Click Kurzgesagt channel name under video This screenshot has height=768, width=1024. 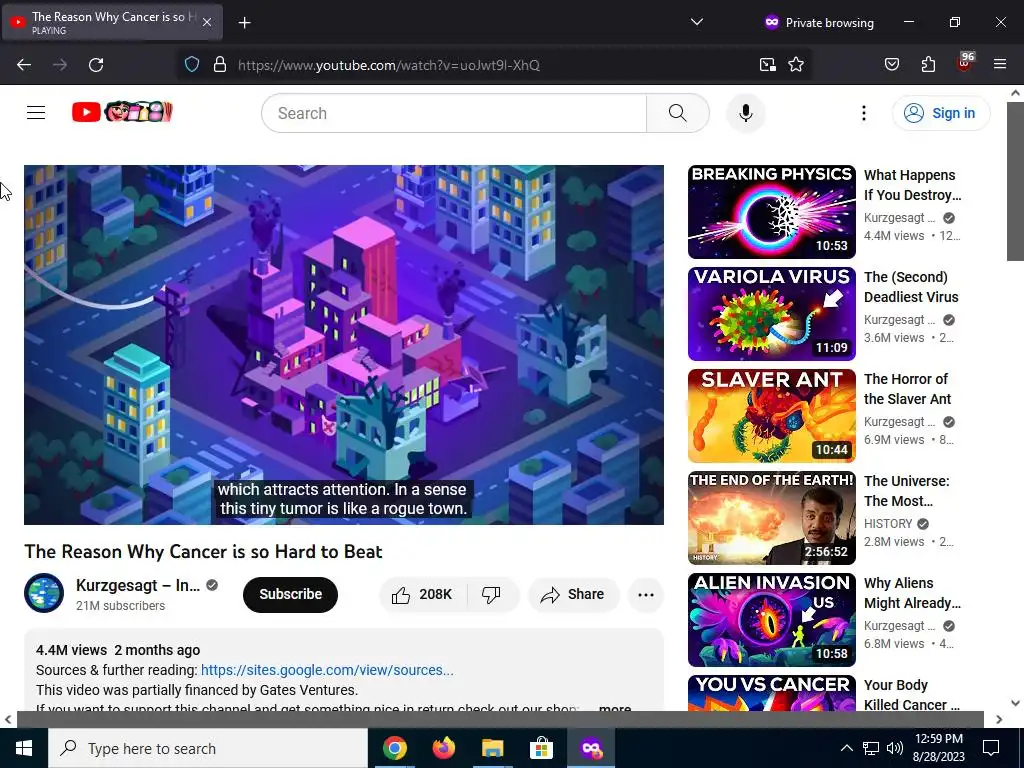tap(138, 585)
